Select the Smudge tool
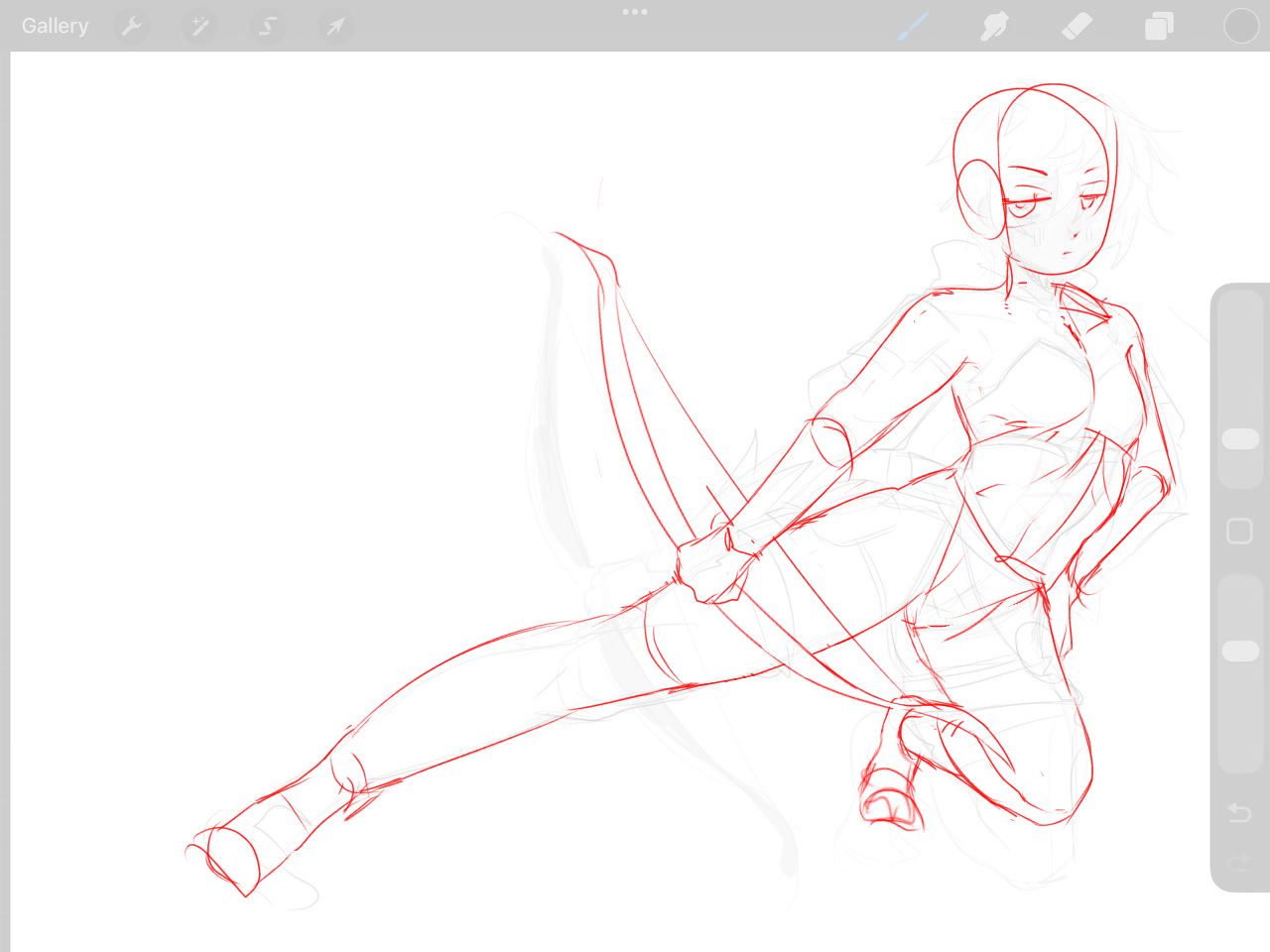 coord(994,26)
